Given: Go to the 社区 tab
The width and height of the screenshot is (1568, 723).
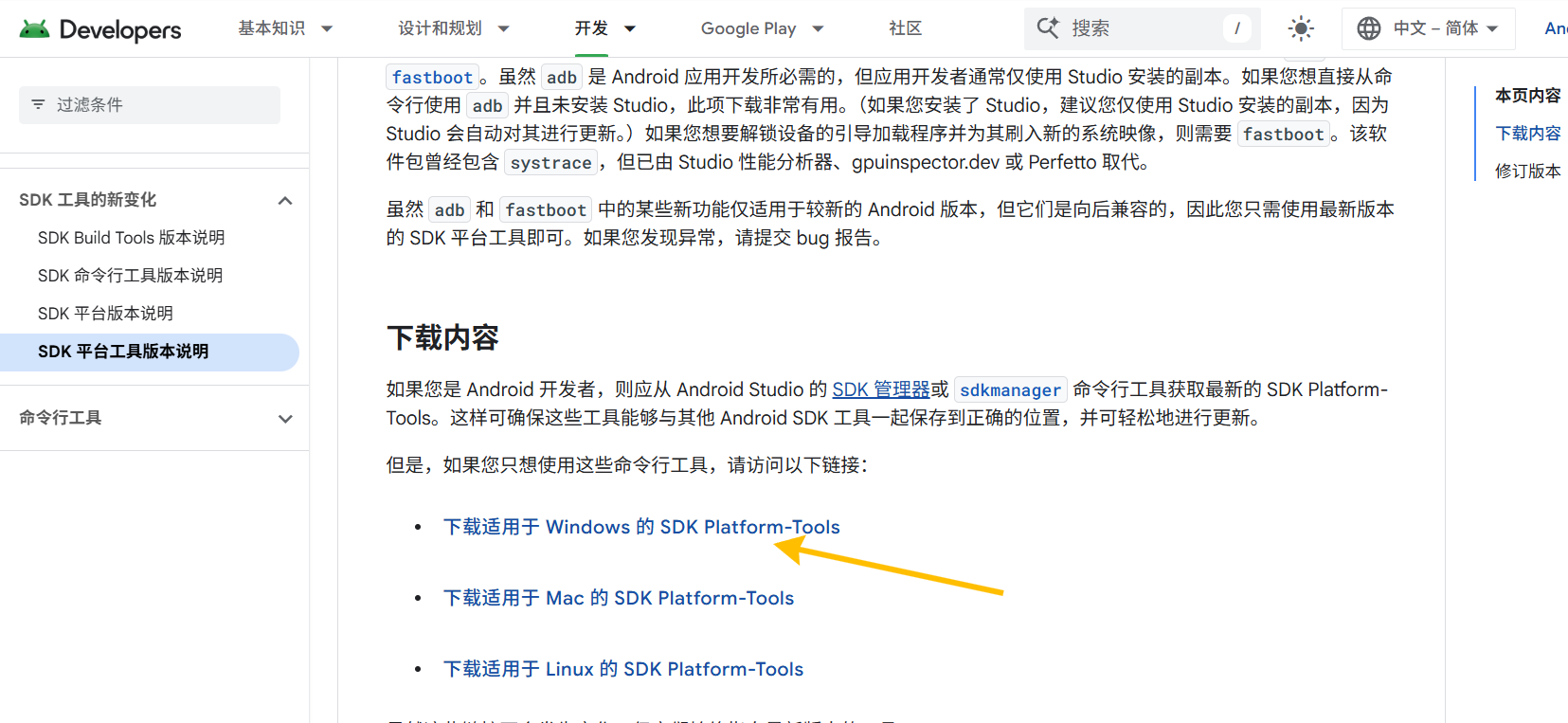Looking at the screenshot, I should coord(905,28).
